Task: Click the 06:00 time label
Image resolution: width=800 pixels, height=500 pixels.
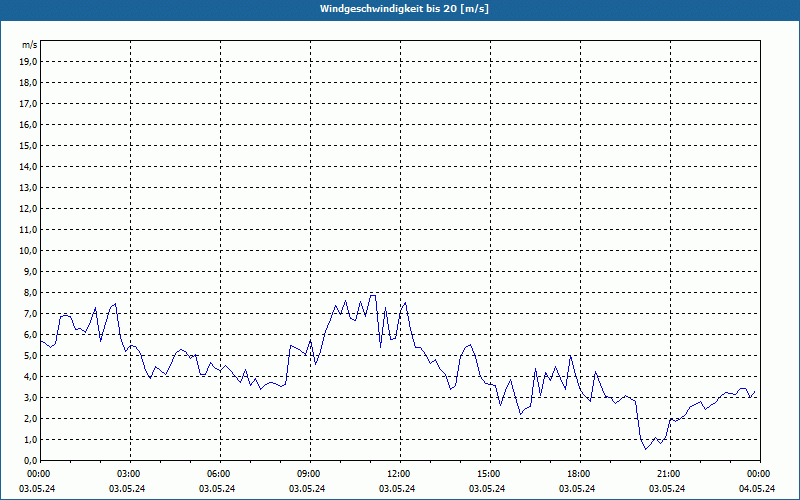Action: pos(220,474)
